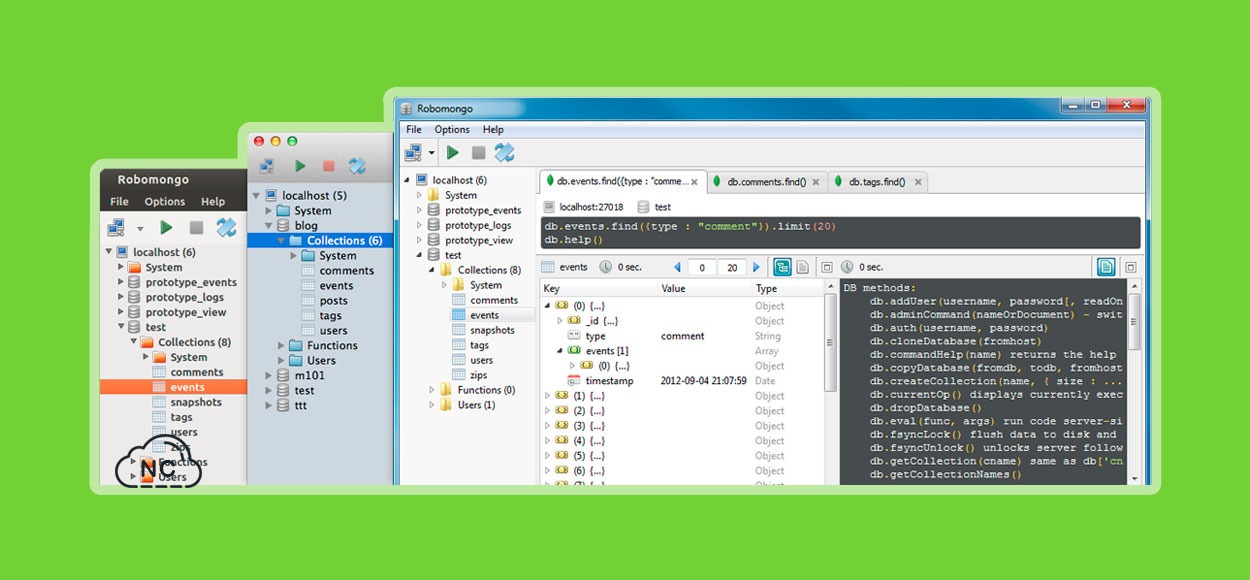Maximize the events result pane with the square icon
Image resolution: width=1250 pixels, height=580 pixels.
pyautogui.click(x=826, y=267)
